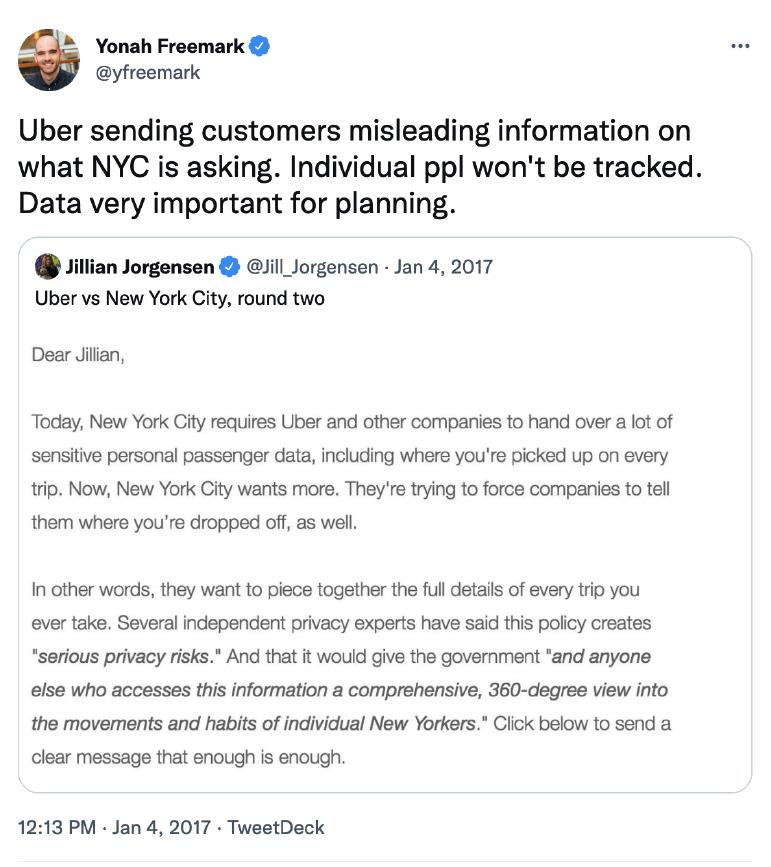Click Jillian Jorgensen's small avatar
The image size is (771, 867).
point(48,267)
